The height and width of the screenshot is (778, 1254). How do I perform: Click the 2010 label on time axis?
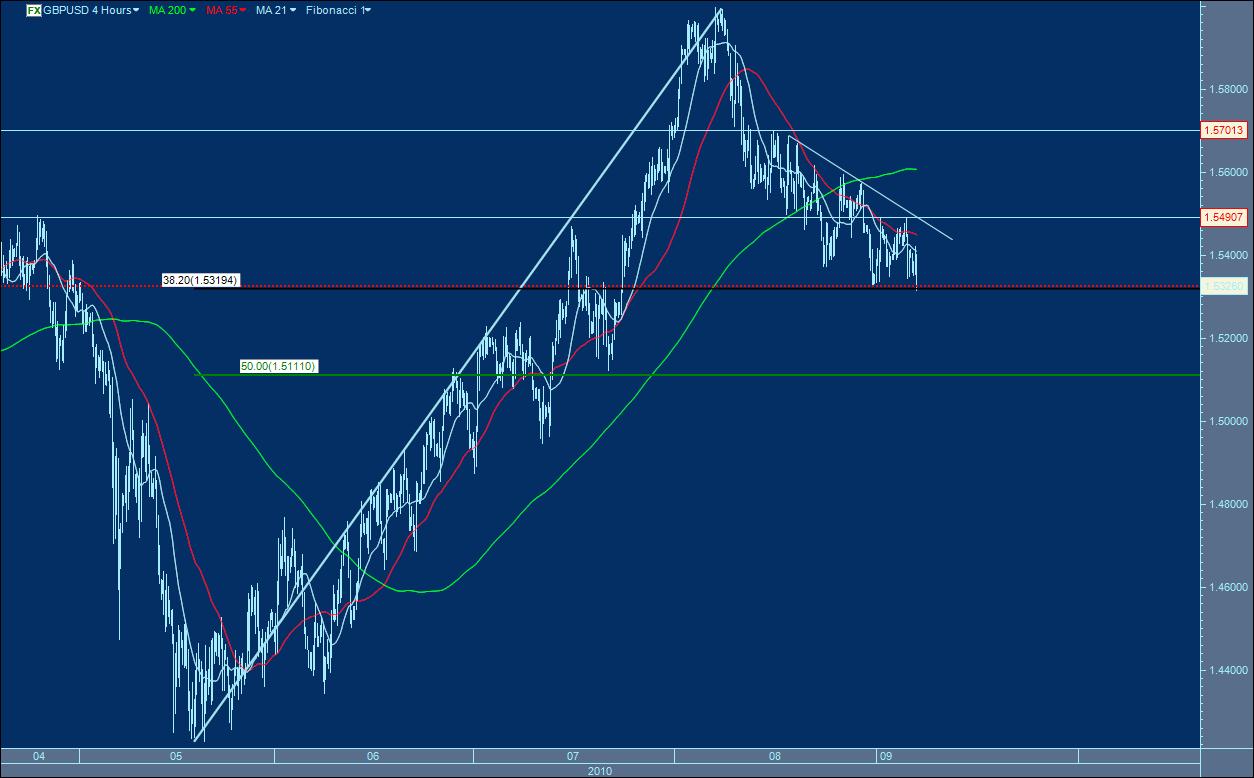point(600,771)
